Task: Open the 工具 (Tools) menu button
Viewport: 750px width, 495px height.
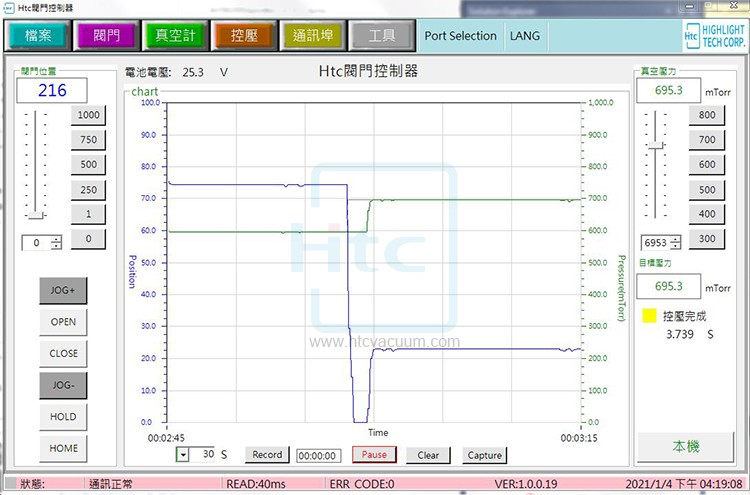Action: [382, 35]
